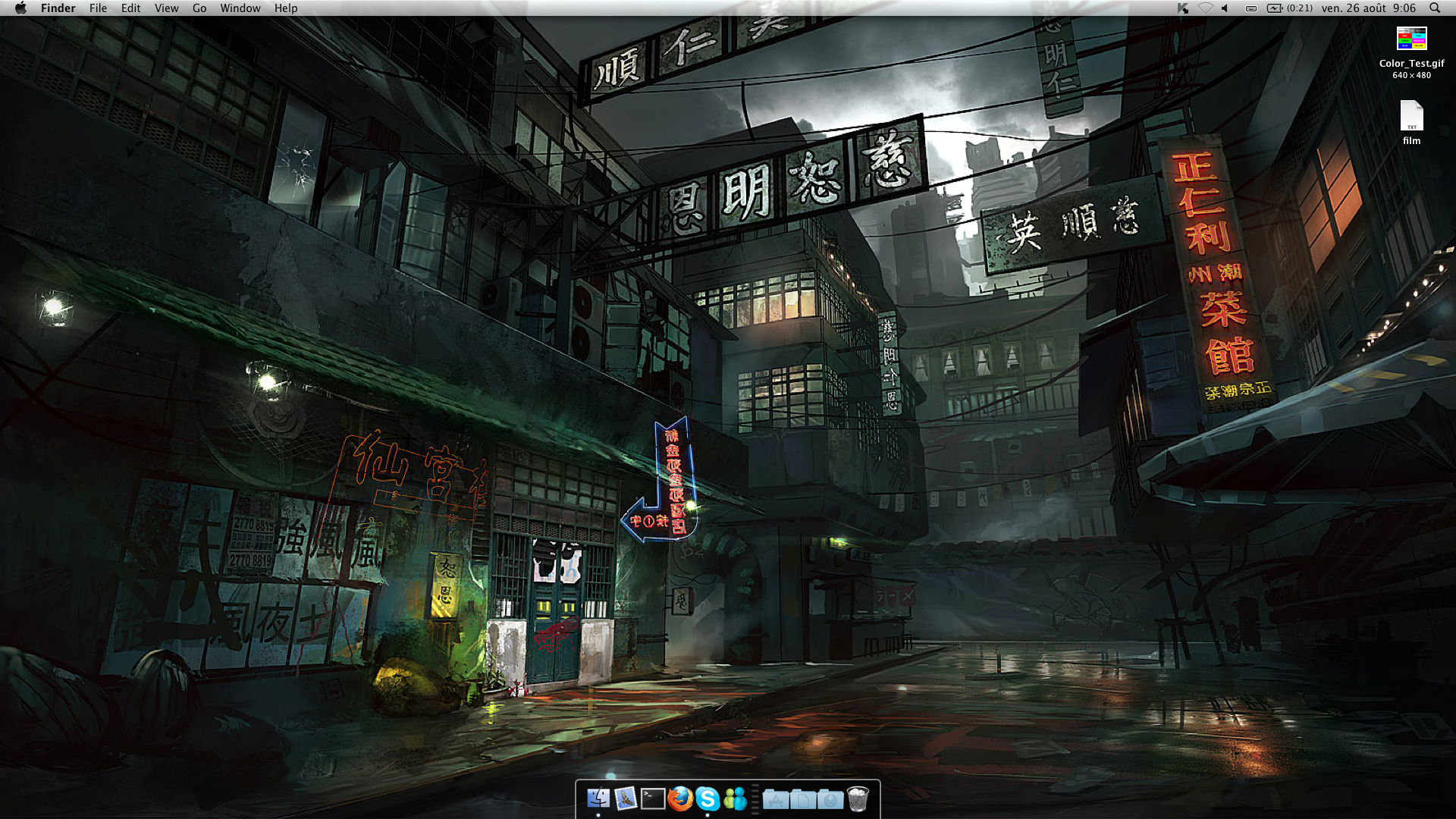Open the Wi-Fi status menu

point(1205,8)
